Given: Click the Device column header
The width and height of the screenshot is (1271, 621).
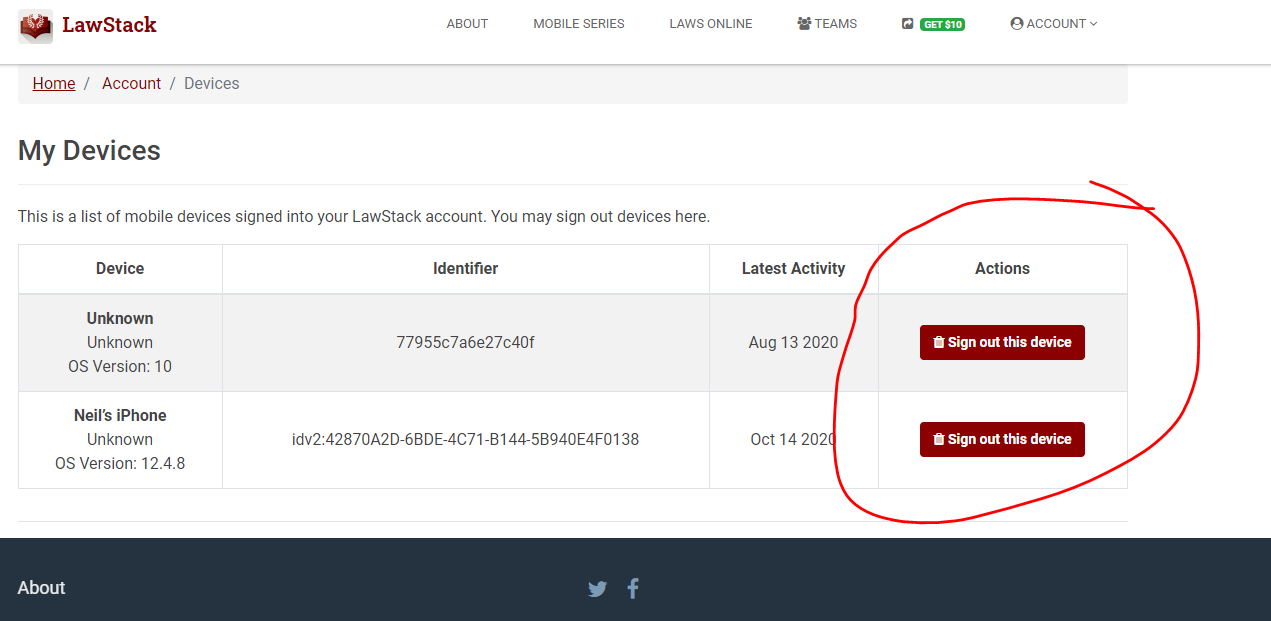Looking at the screenshot, I should 120,269.
